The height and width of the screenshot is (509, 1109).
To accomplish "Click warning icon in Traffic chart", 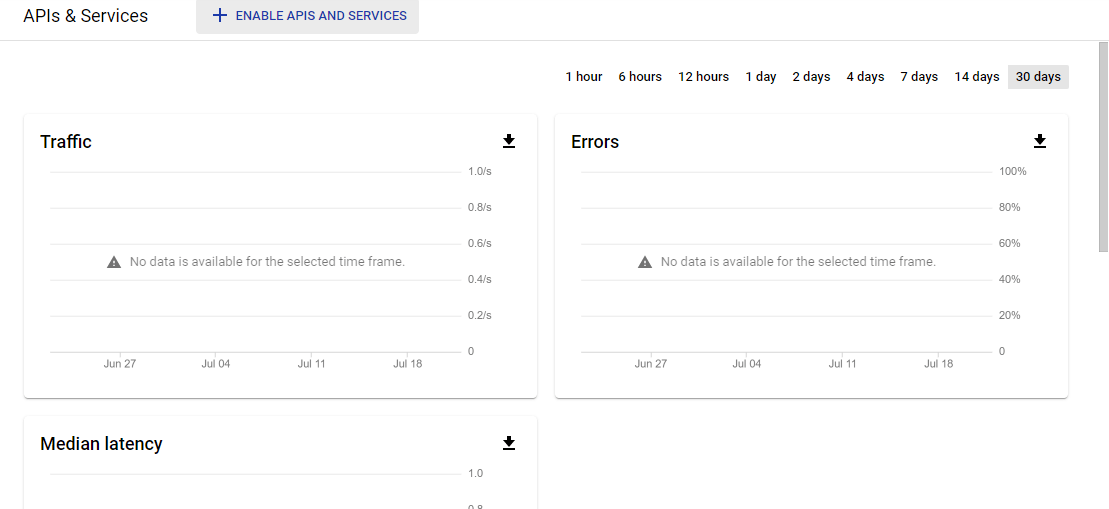I will [x=114, y=262].
